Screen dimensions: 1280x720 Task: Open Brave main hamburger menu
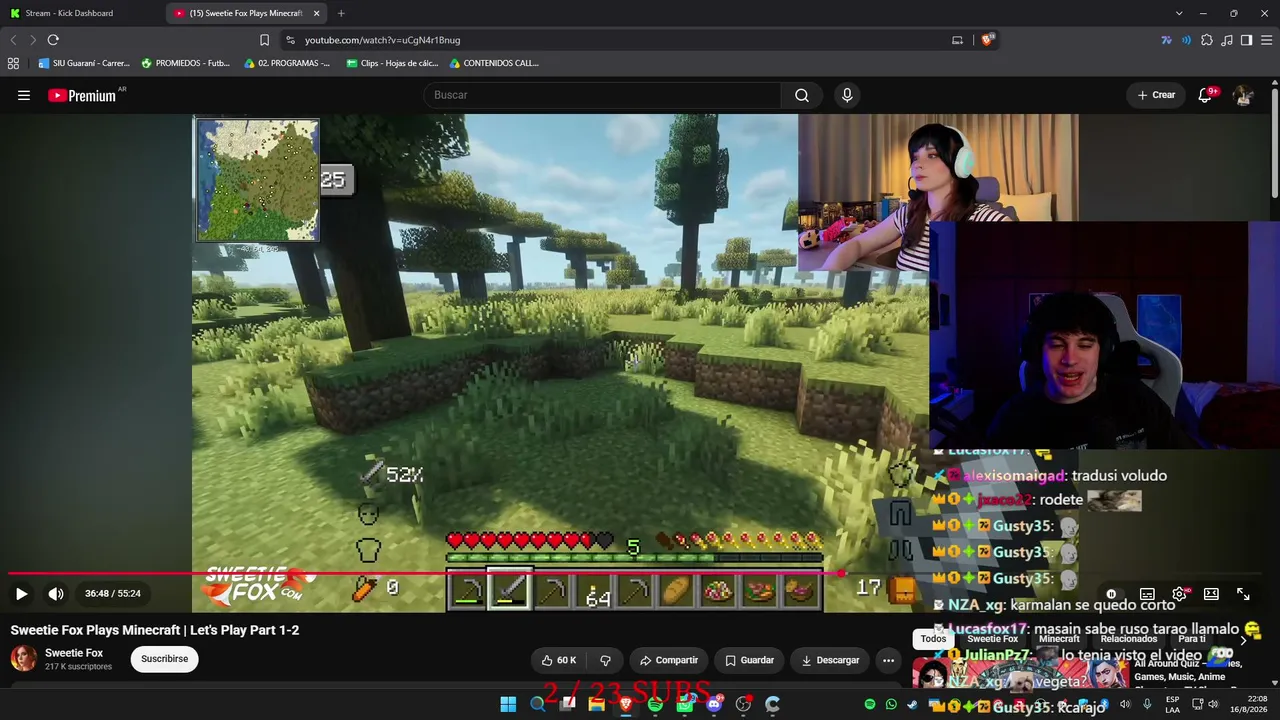pyautogui.click(x=1268, y=40)
